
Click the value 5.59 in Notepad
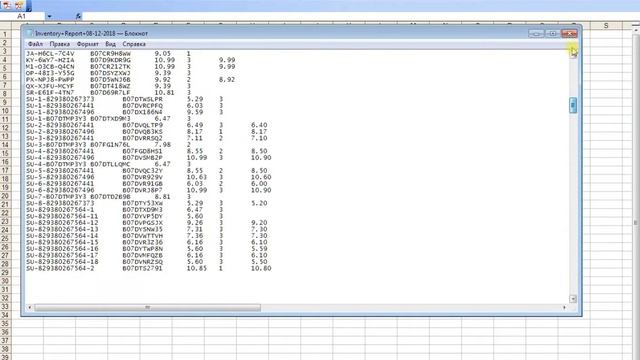pos(260,249)
